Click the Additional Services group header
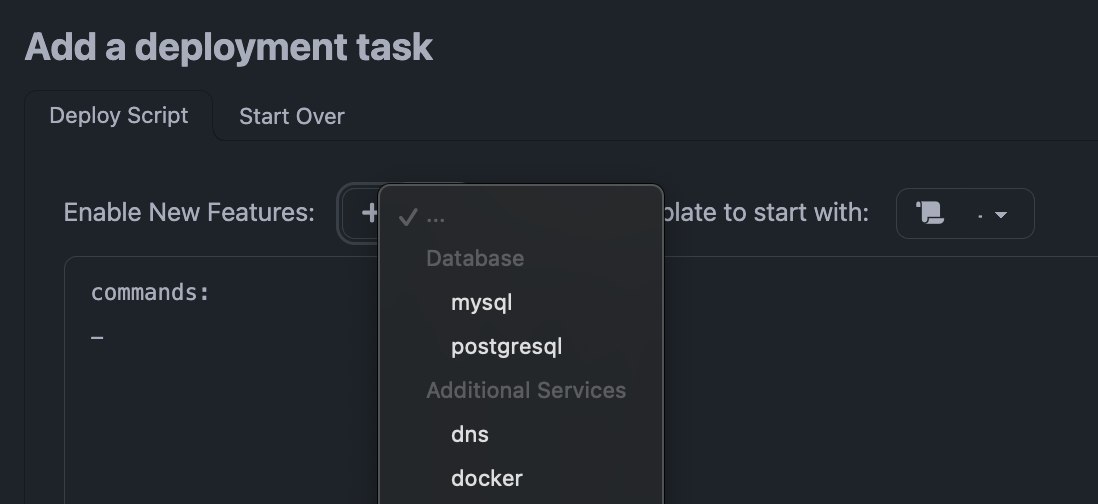This screenshot has height=504, width=1098. 525,390
